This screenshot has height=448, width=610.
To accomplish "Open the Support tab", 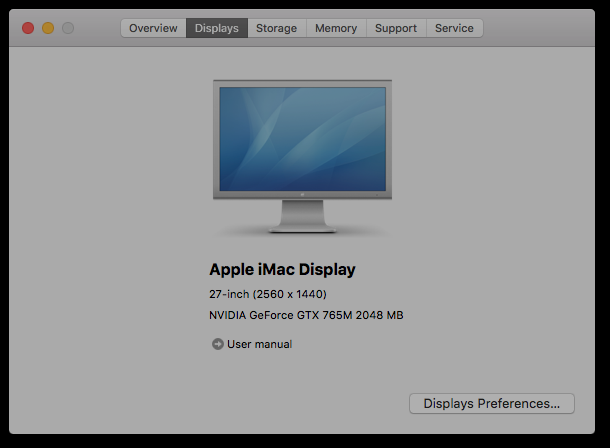I will tap(396, 28).
